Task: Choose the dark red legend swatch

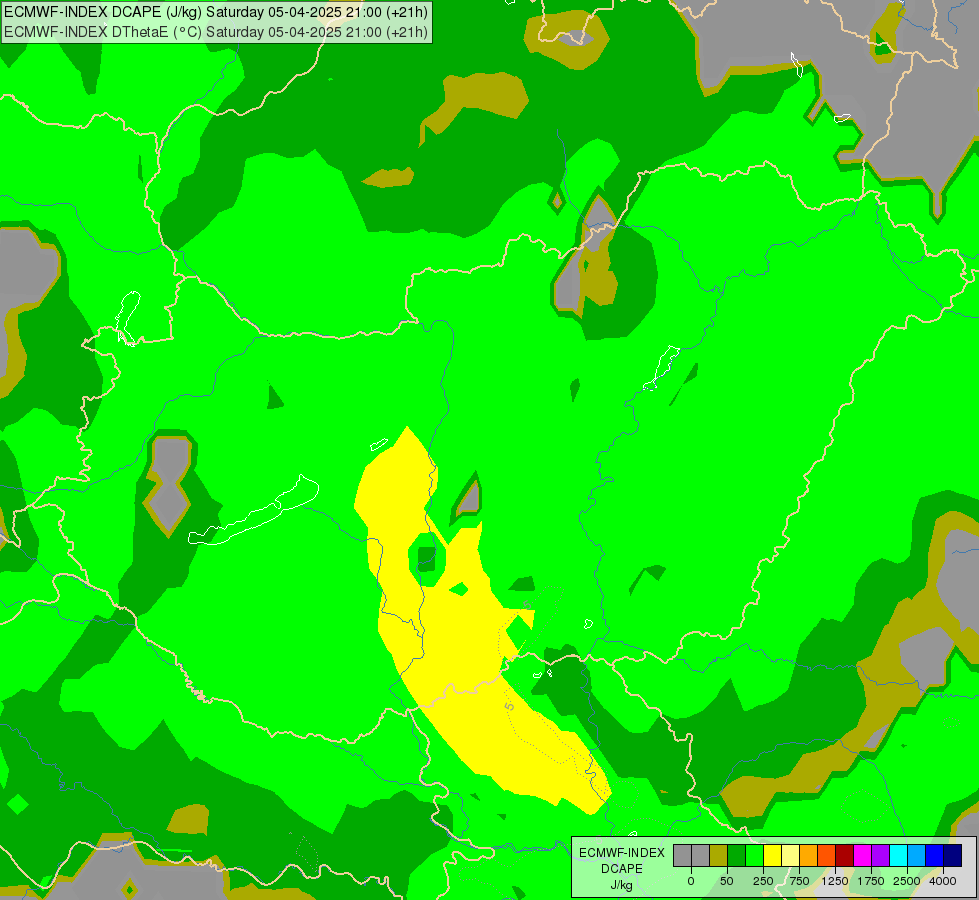Action: point(844,855)
